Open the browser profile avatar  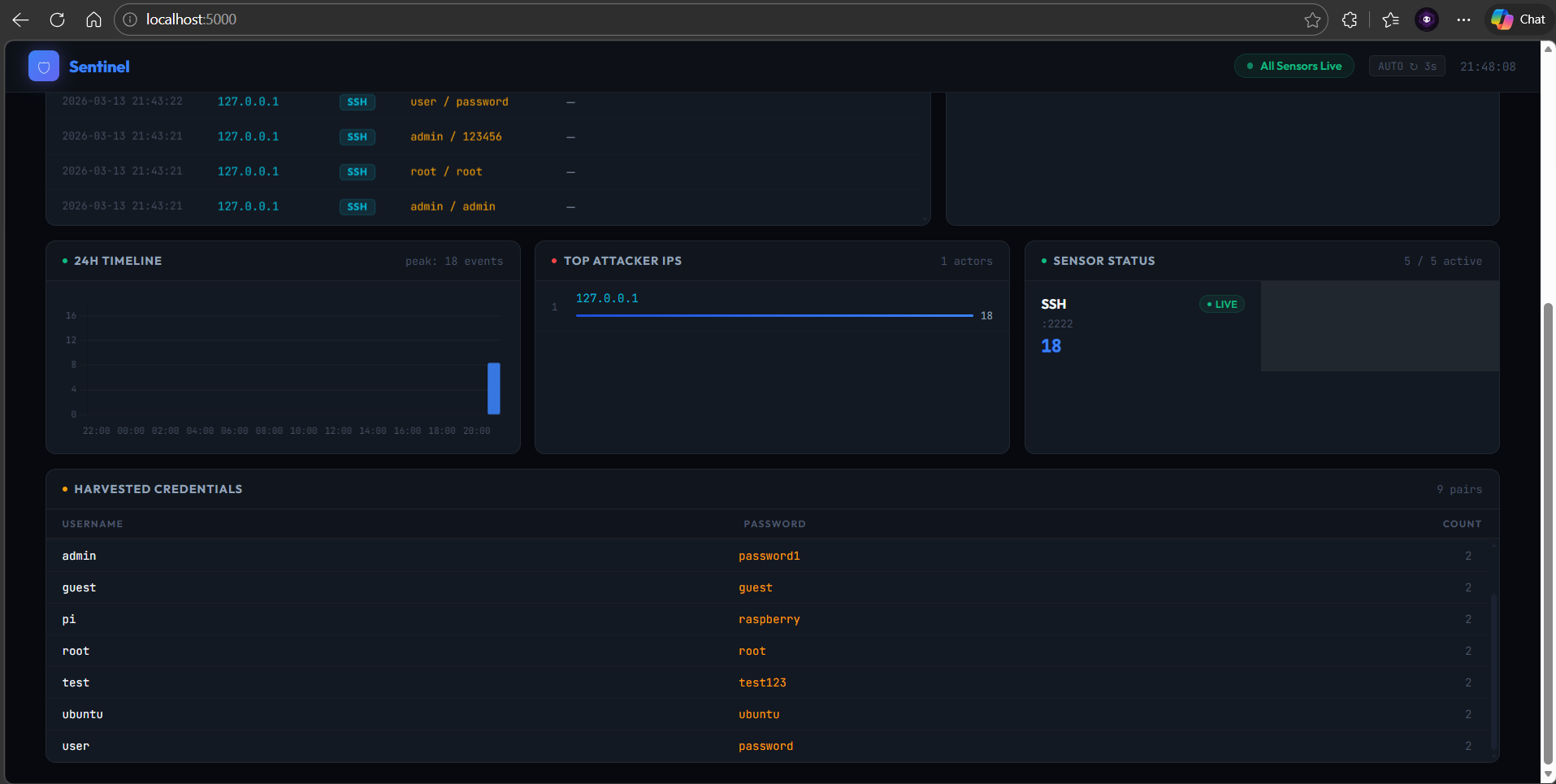[1426, 19]
